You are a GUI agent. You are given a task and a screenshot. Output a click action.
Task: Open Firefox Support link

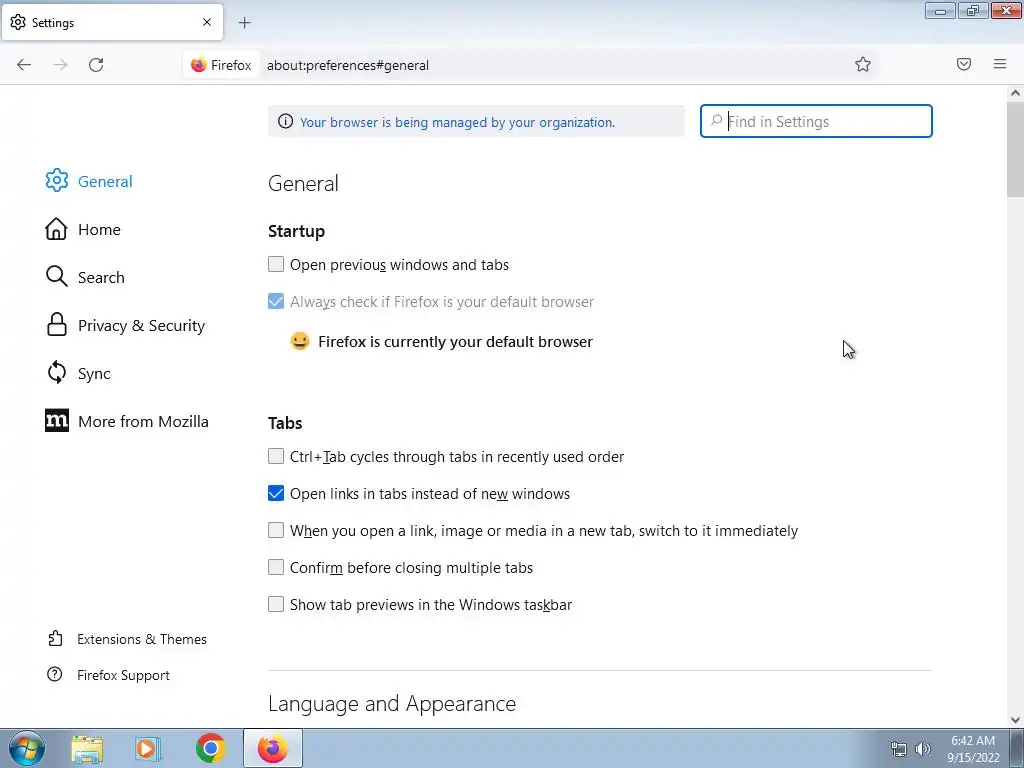[x=123, y=675]
